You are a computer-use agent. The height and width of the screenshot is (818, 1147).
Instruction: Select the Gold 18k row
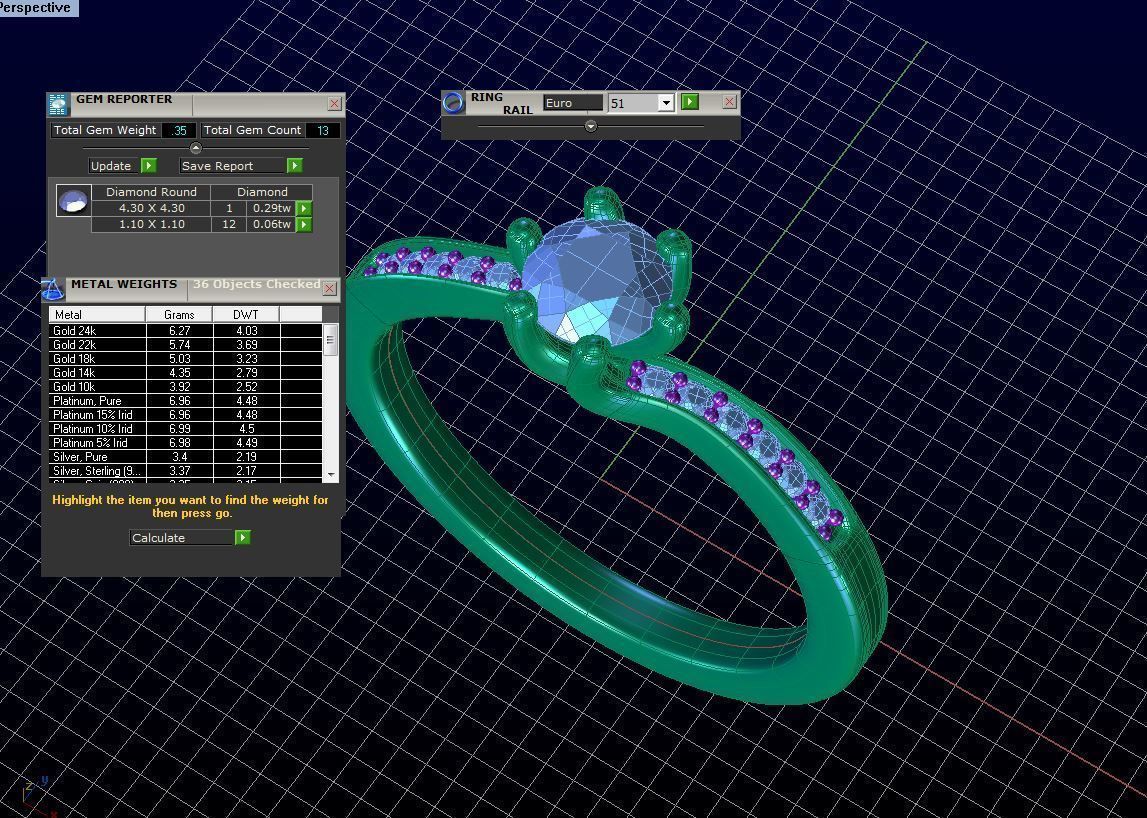186,359
